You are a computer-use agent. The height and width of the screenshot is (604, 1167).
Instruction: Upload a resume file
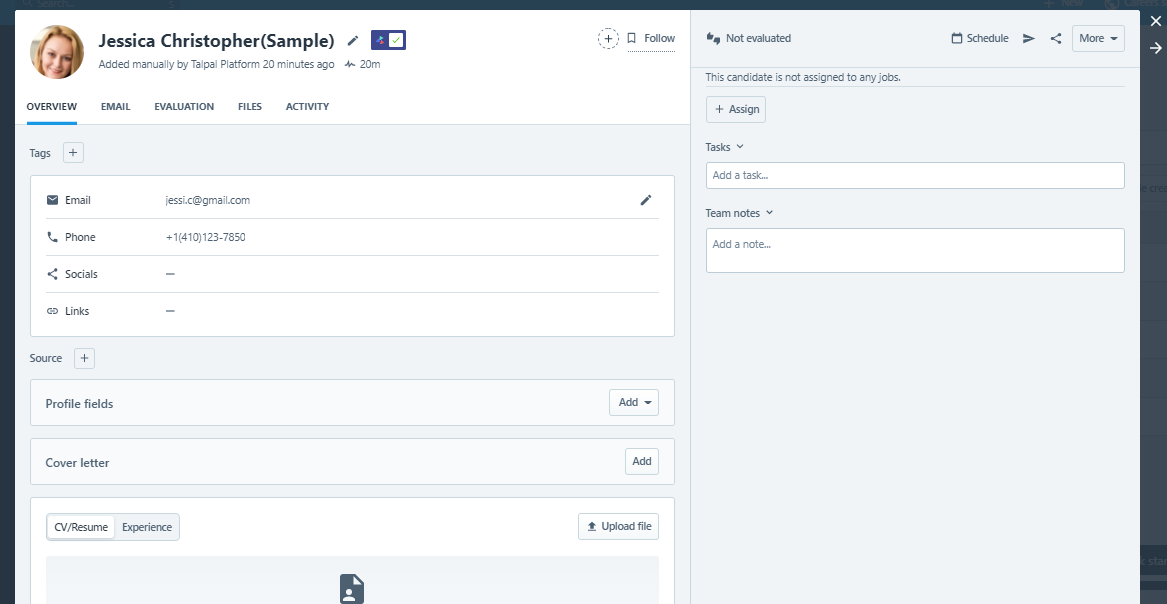point(618,527)
